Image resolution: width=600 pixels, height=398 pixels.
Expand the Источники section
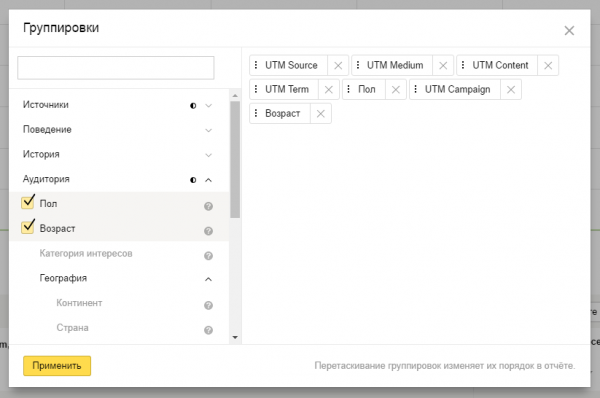[209, 106]
